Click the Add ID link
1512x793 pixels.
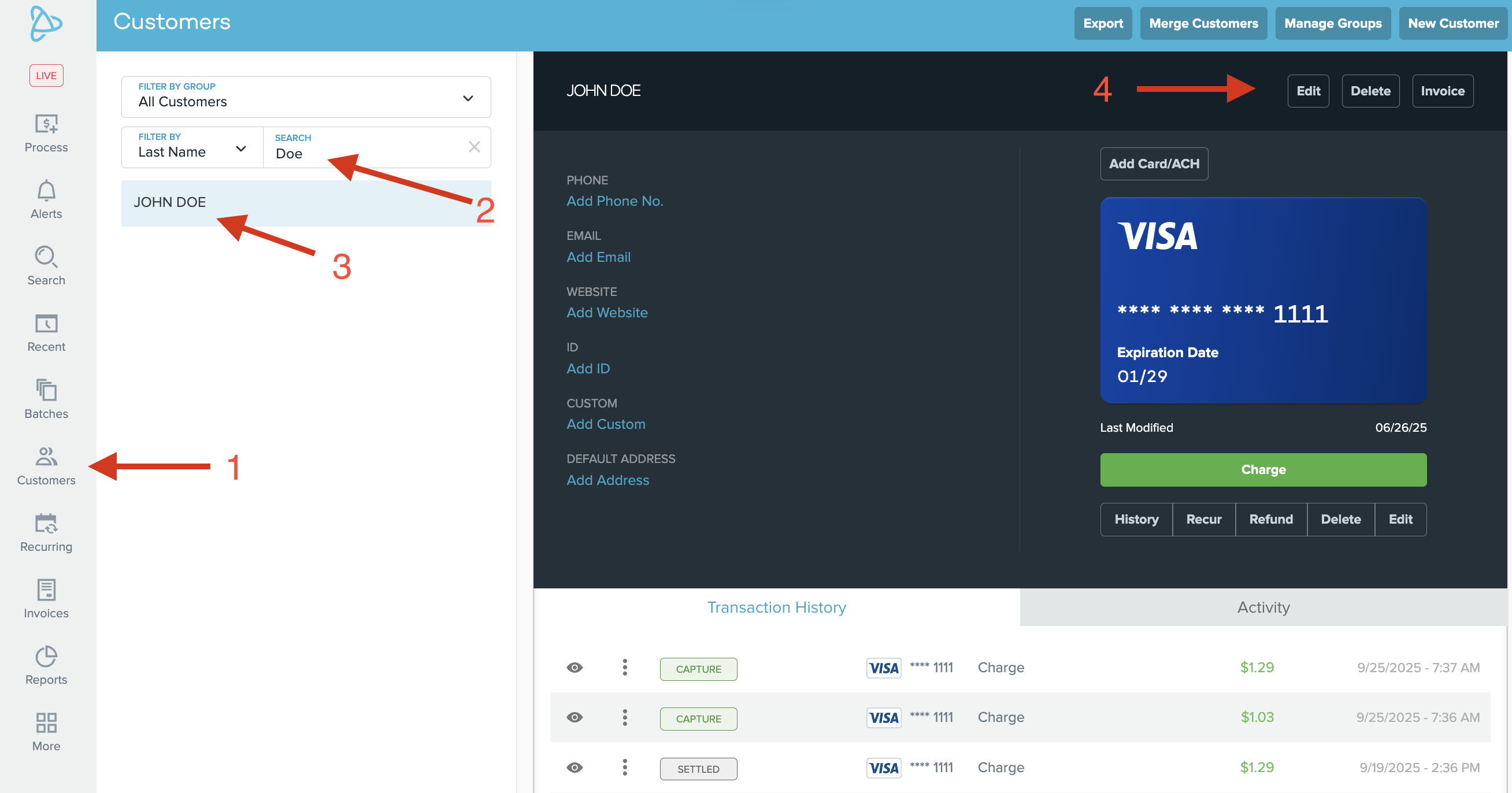tap(588, 368)
